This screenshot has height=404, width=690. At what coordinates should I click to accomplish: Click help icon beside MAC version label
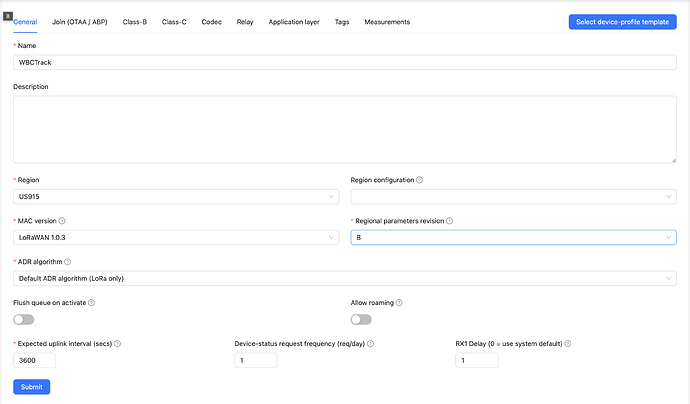62,221
